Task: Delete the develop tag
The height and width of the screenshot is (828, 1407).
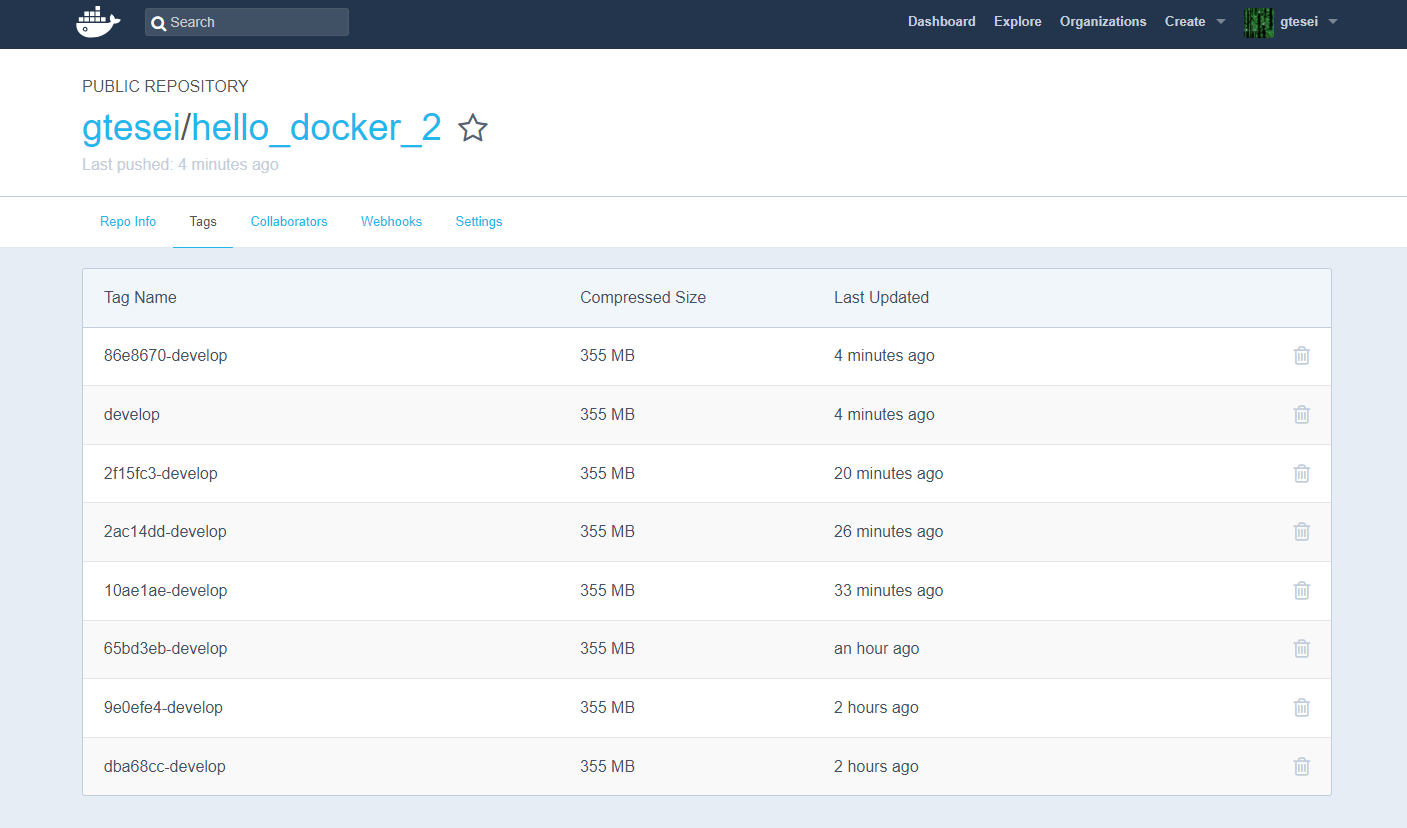Action: pos(1301,414)
